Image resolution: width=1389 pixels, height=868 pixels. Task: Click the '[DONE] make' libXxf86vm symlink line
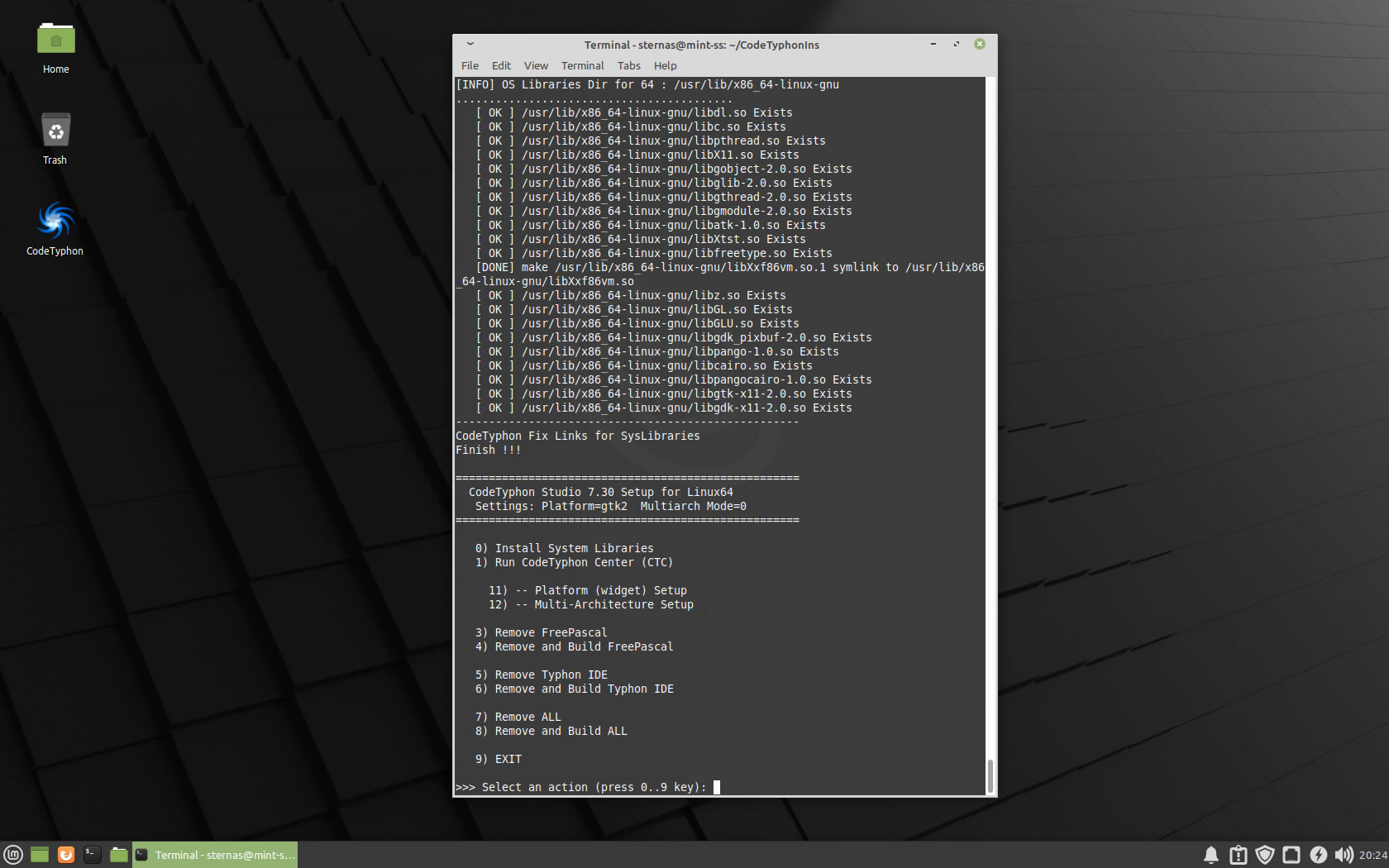coord(719,274)
